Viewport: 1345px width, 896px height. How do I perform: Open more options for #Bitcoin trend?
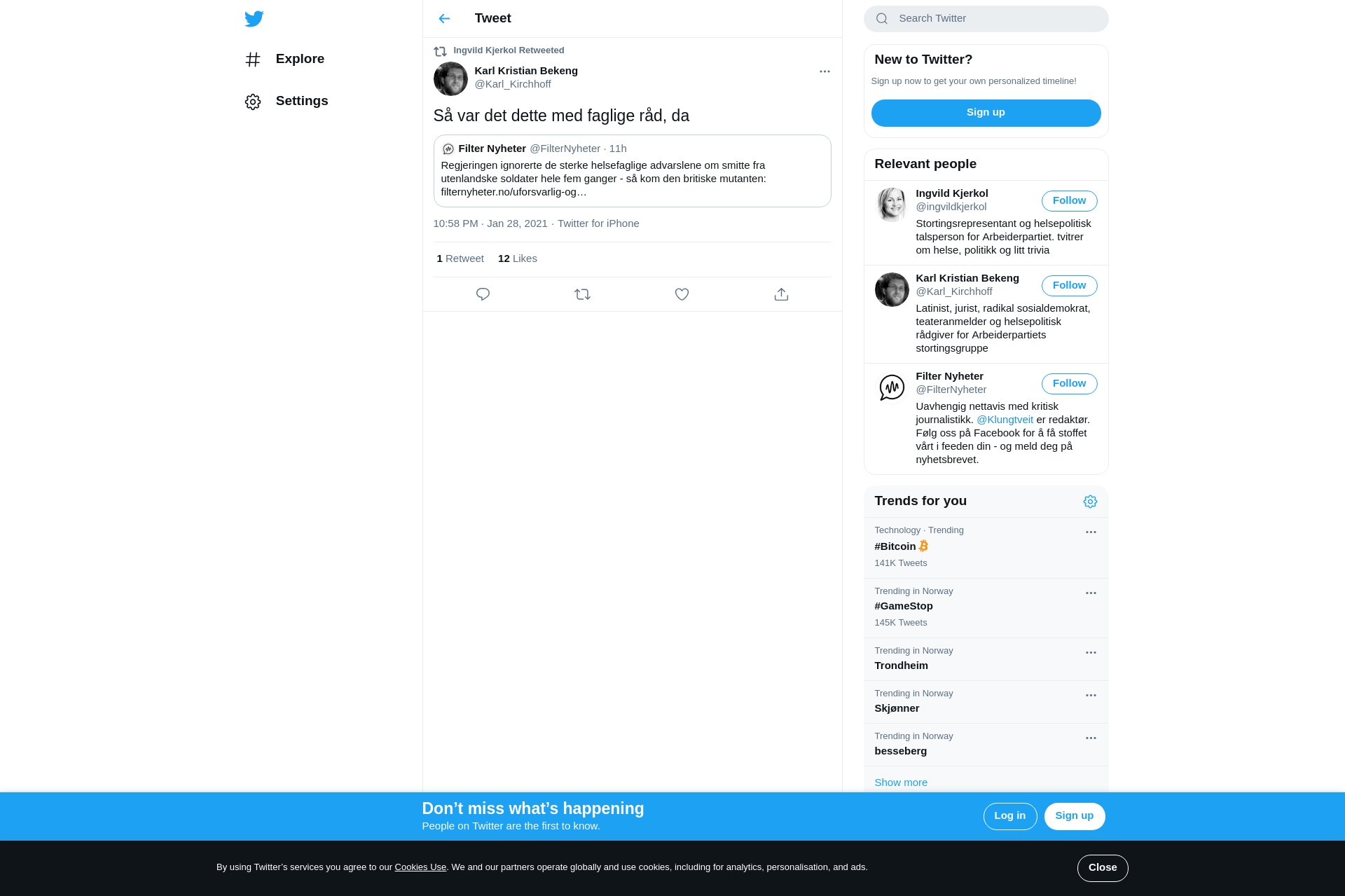click(1091, 532)
